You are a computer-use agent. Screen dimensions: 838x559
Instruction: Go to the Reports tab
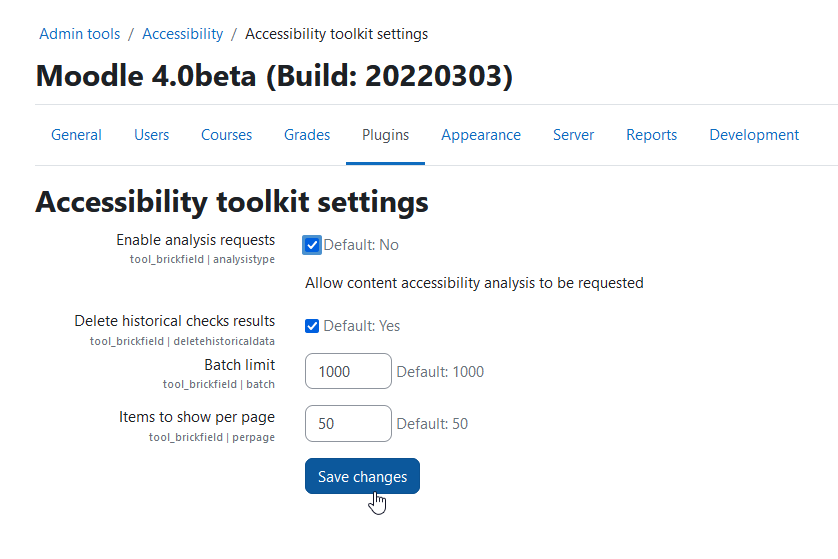tap(651, 135)
